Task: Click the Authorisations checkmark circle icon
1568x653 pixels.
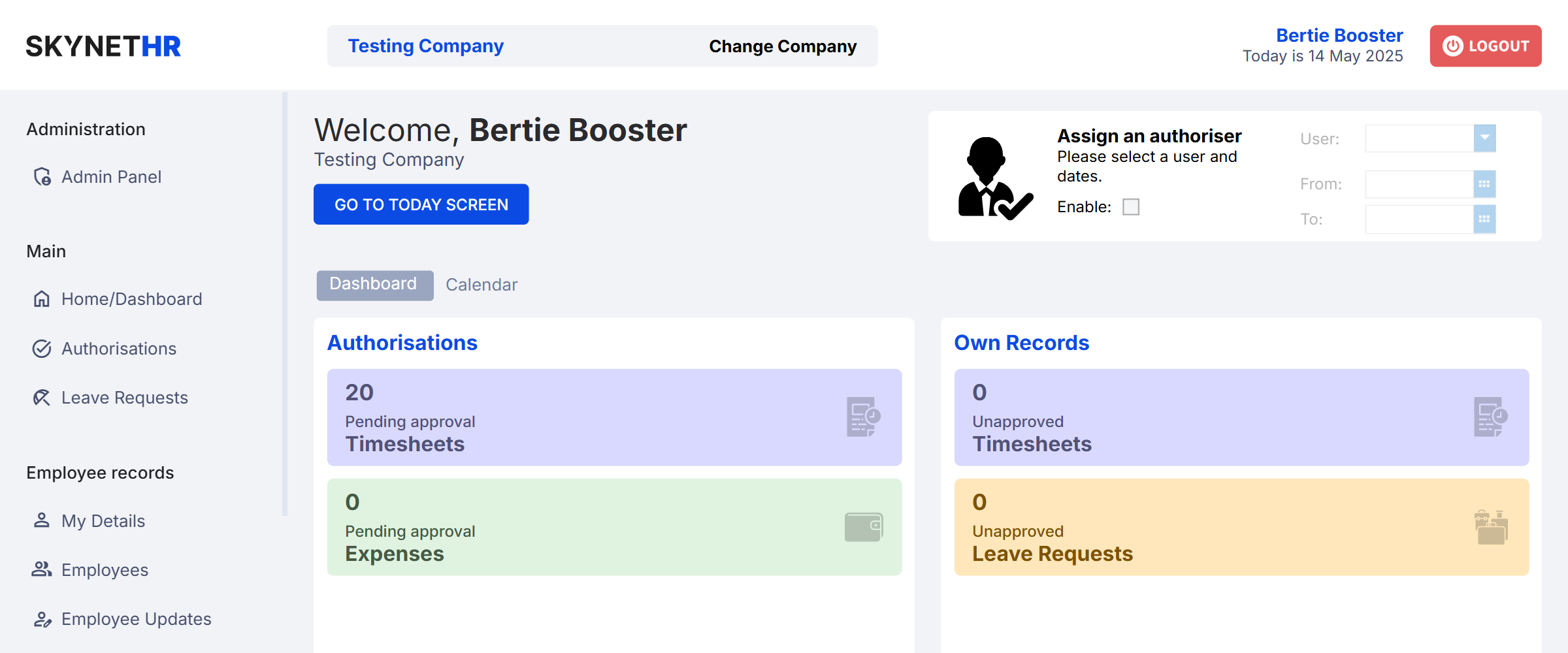Action: pyautogui.click(x=42, y=349)
